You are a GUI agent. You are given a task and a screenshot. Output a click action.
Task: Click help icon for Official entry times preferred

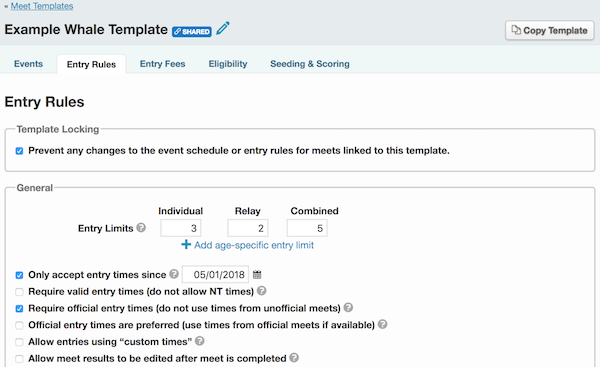383,324
